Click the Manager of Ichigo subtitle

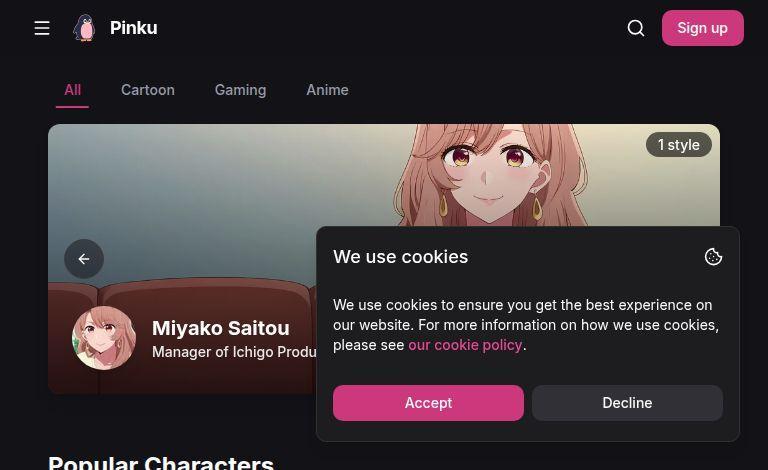click(234, 352)
